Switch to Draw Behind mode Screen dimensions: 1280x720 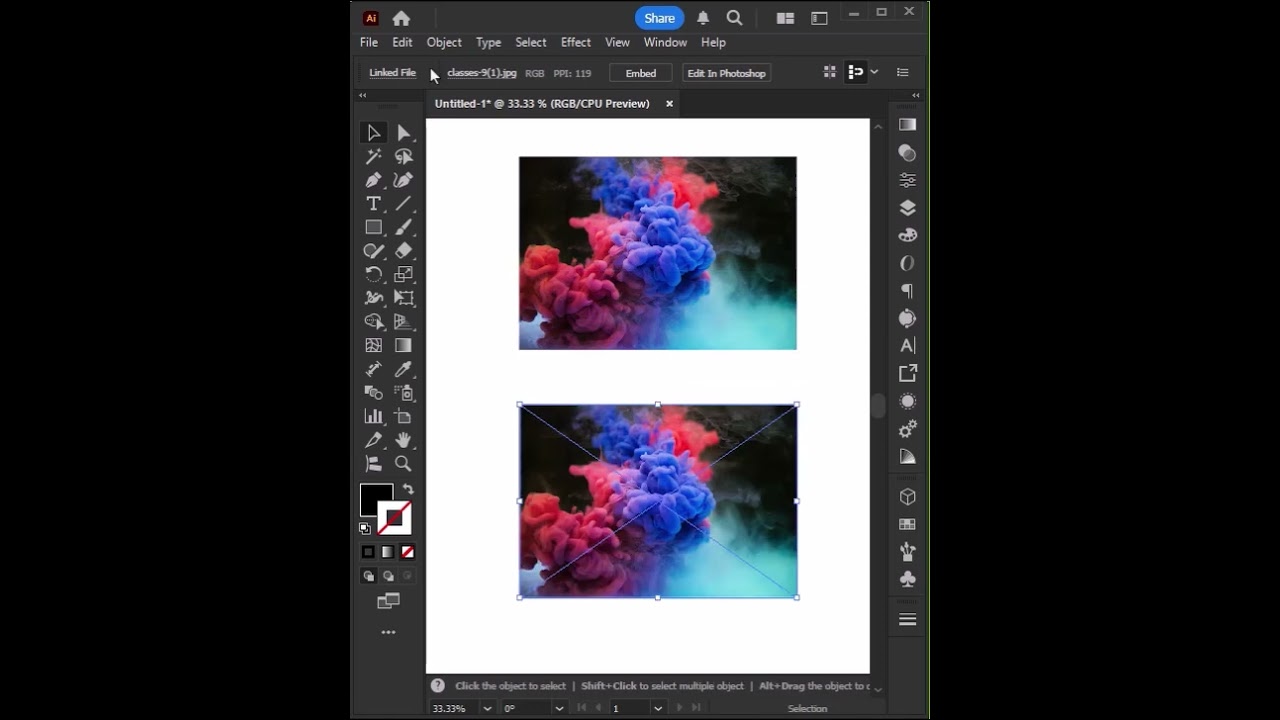pyautogui.click(x=388, y=576)
